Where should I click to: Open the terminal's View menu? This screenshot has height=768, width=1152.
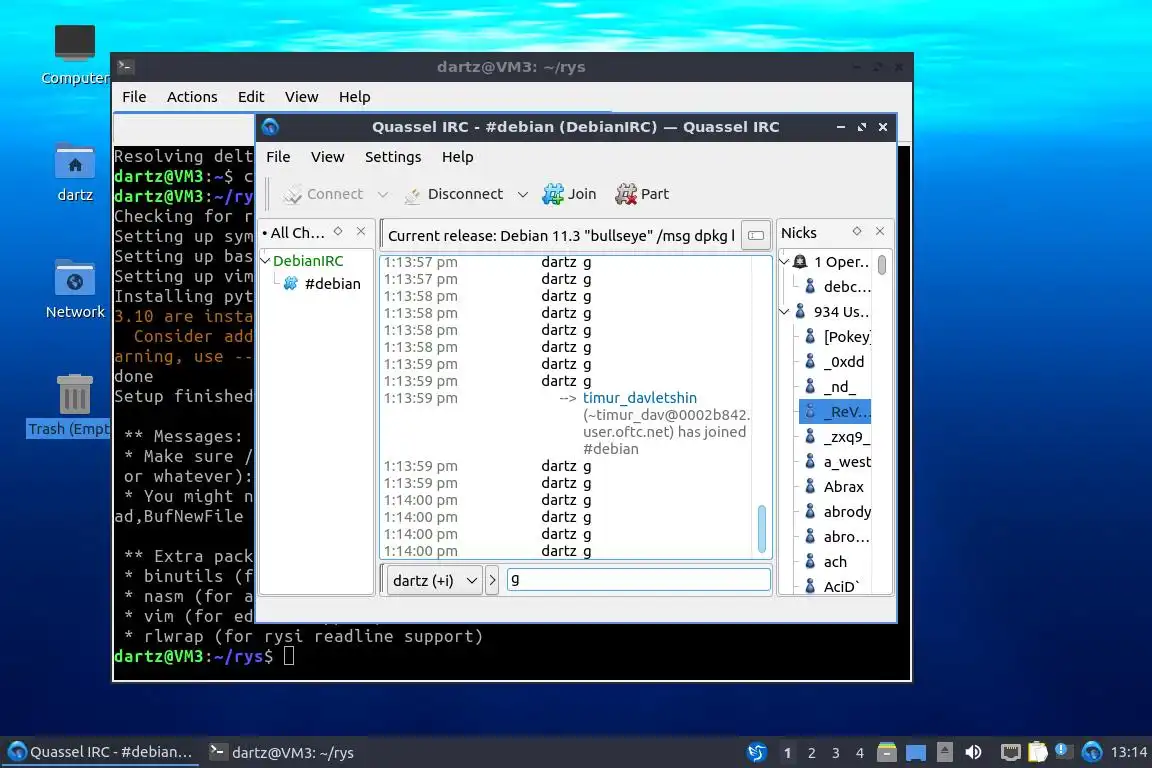[x=301, y=96]
